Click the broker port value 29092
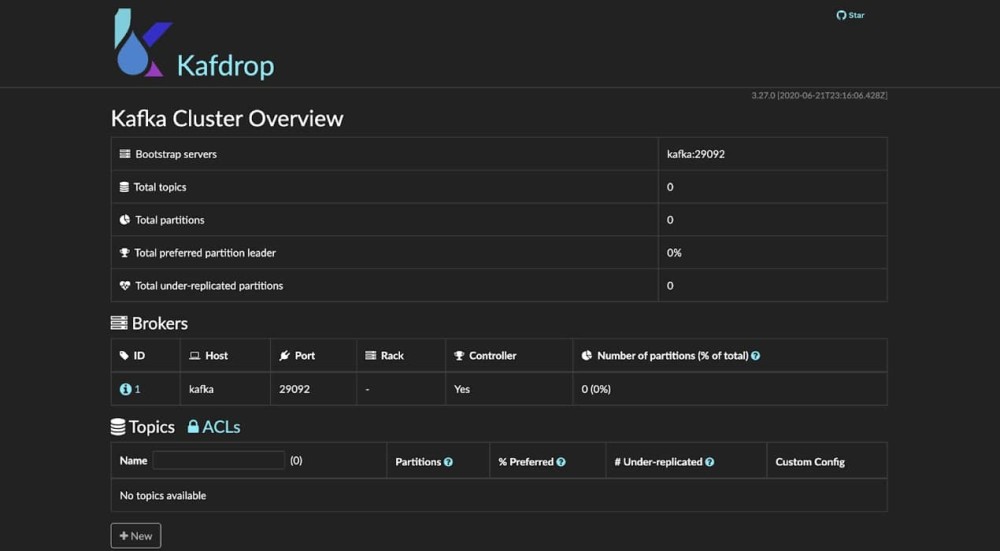The width and height of the screenshot is (1000, 551). tap(295, 389)
